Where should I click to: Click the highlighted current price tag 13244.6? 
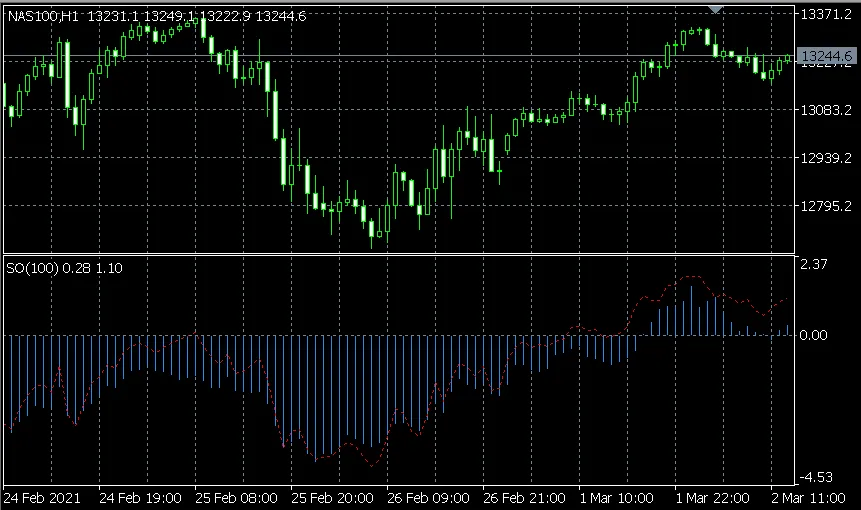coord(826,56)
